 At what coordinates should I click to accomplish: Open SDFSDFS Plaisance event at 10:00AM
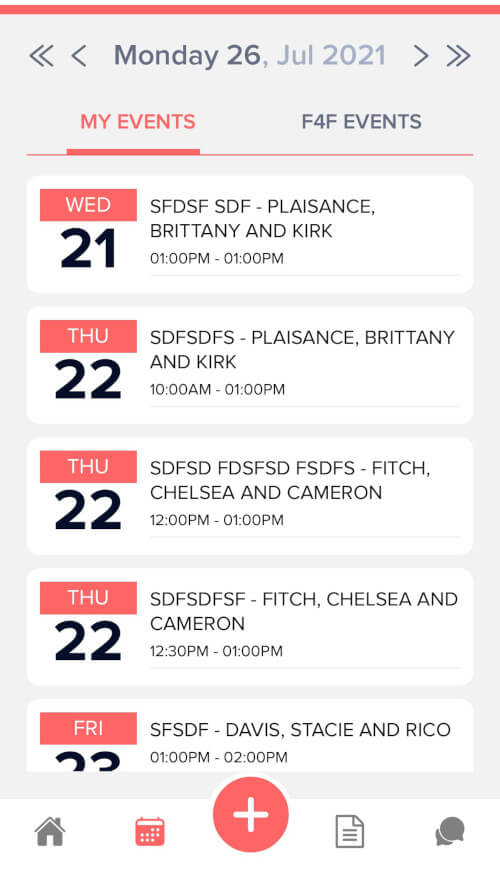(250, 365)
